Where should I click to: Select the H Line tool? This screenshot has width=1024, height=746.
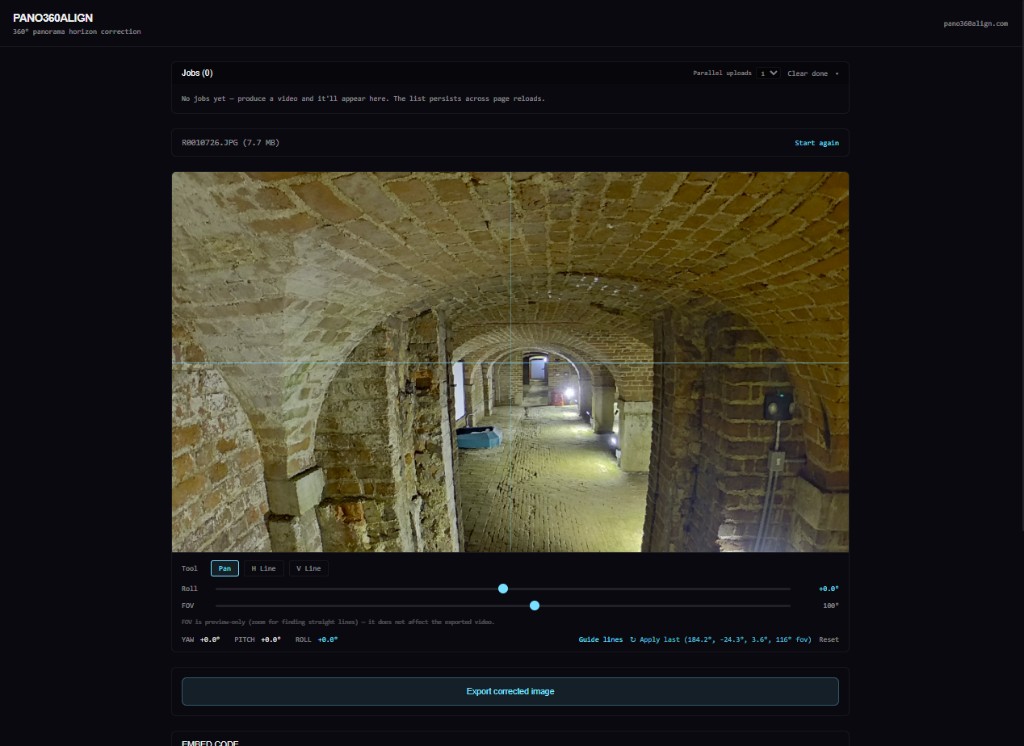pyautogui.click(x=264, y=568)
